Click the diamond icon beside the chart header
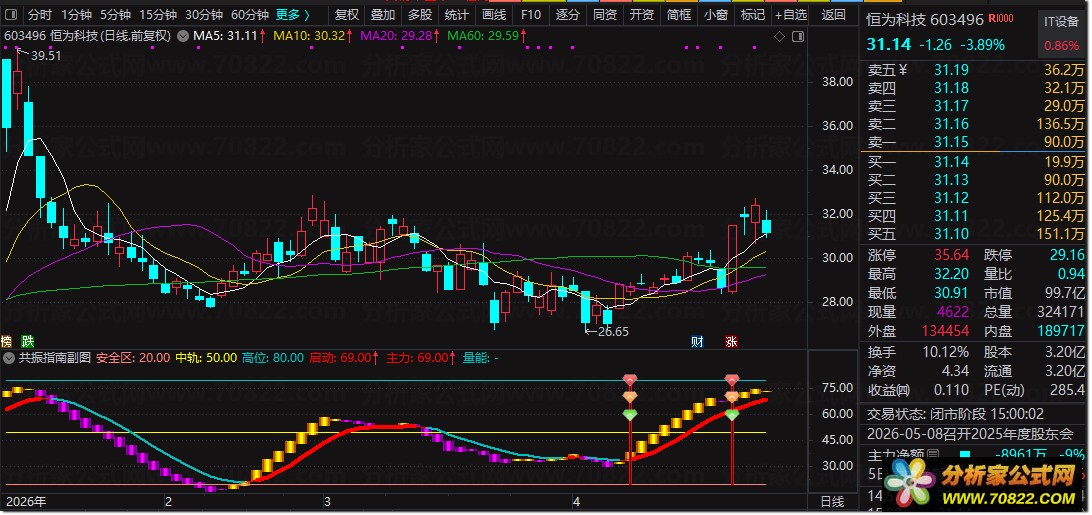This screenshot has width=1092, height=515. tap(780, 35)
